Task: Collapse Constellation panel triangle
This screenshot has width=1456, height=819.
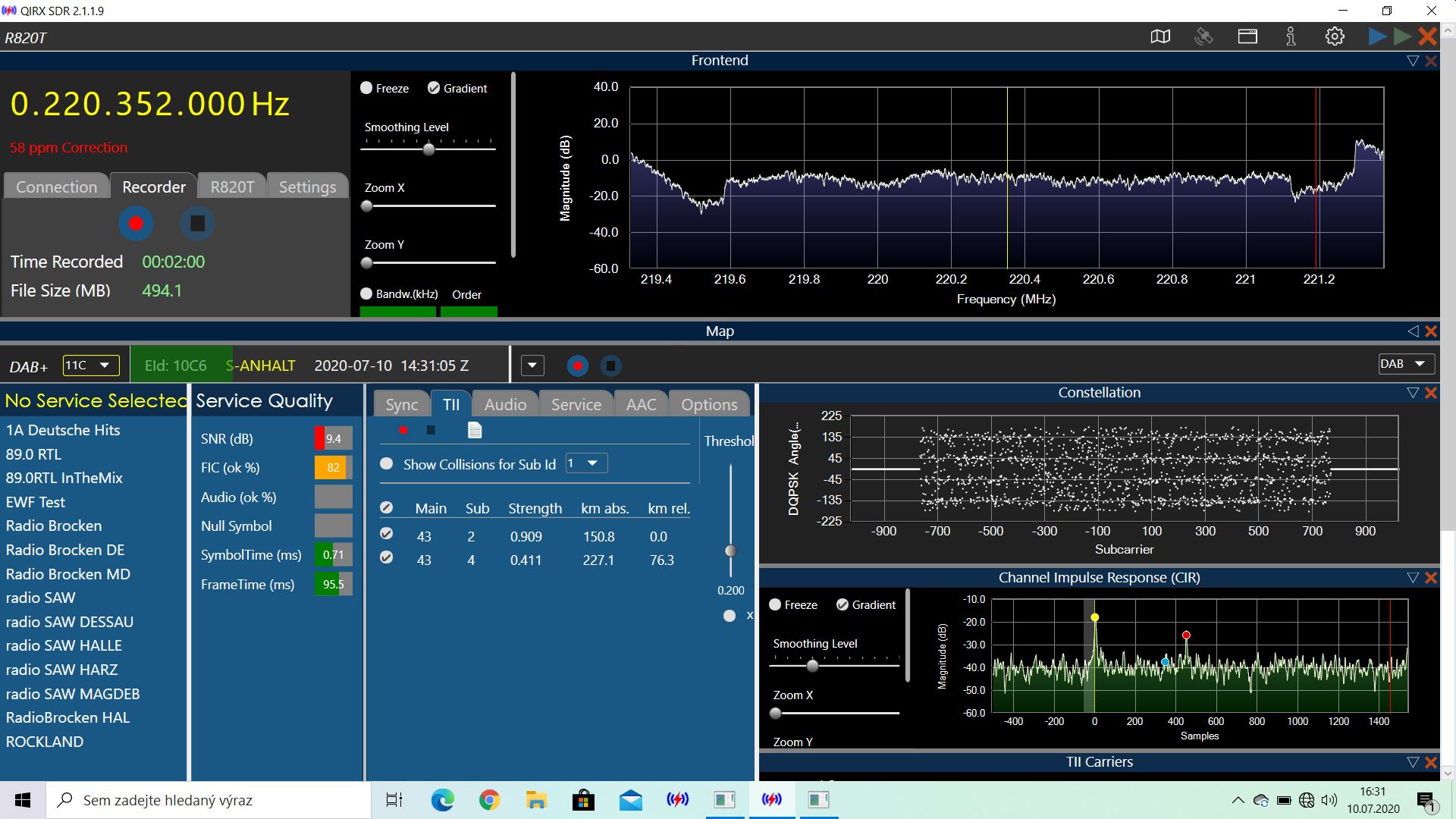Action: pyautogui.click(x=1413, y=393)
